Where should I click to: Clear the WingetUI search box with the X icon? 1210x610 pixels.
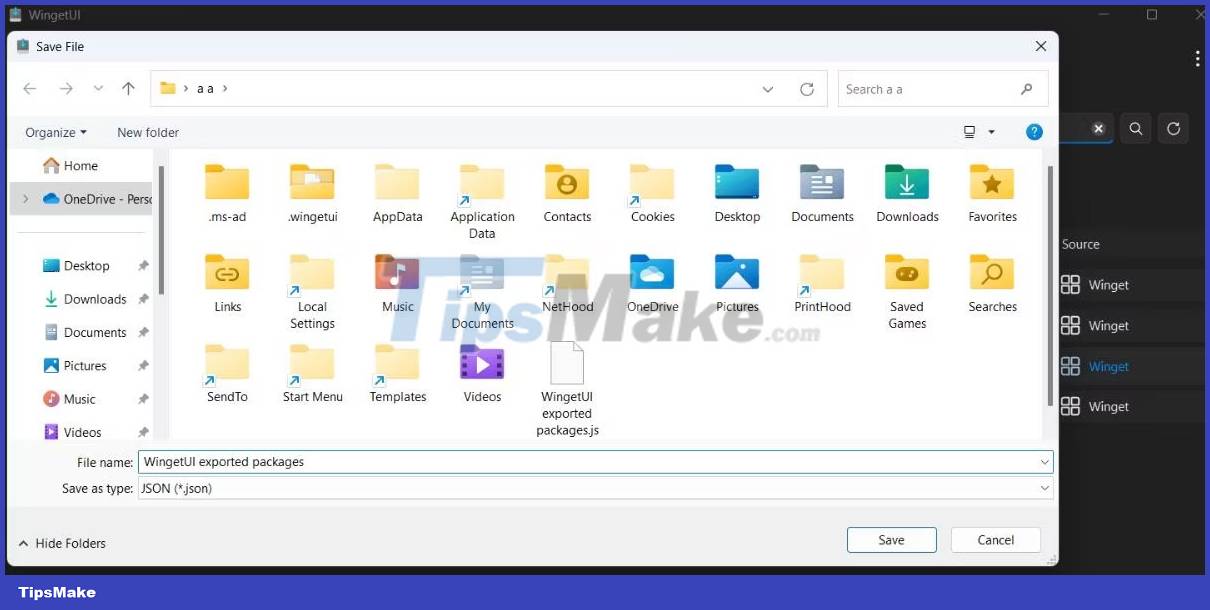click(1098, 128)
